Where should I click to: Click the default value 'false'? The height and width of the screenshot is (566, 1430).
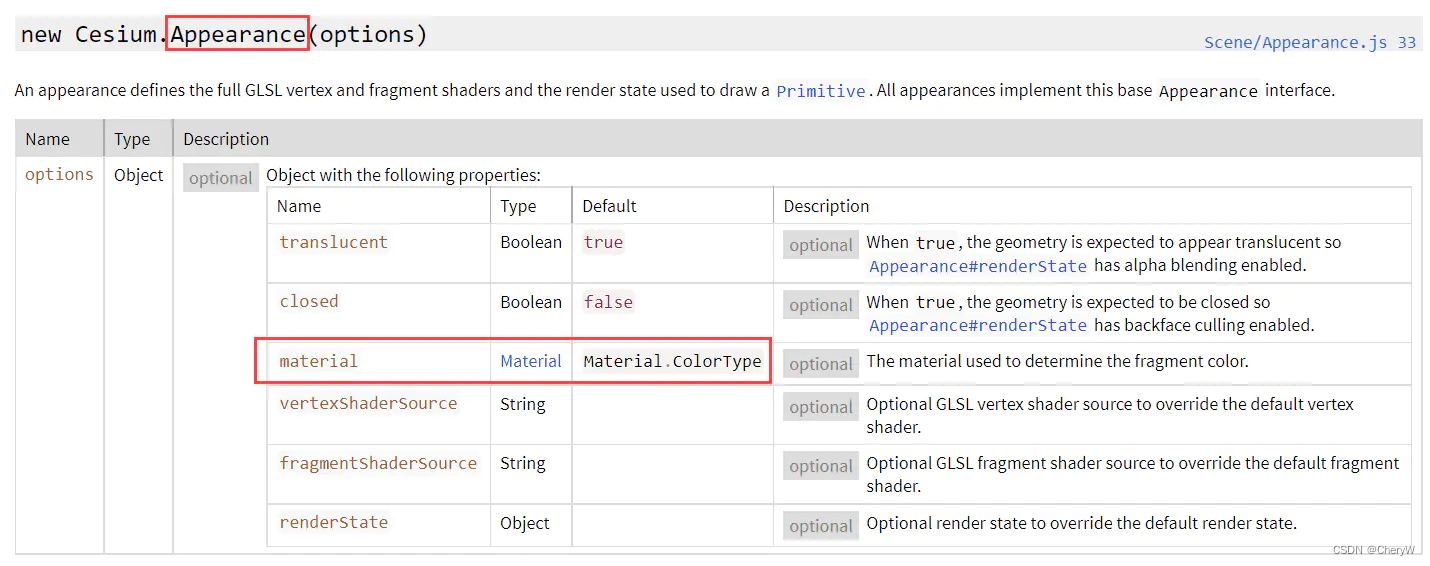click(x=608, y=301)
